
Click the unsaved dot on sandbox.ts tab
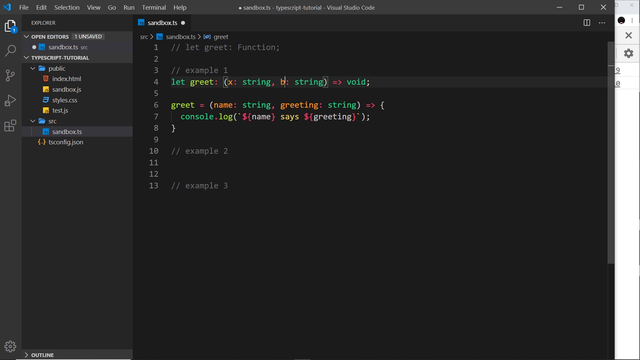point(183,23)
